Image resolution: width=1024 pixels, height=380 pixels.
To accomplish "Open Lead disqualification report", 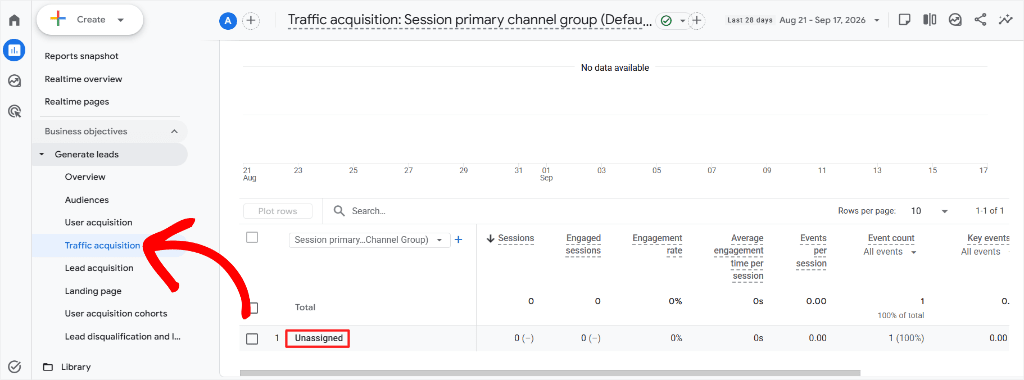I will [123, 337].
